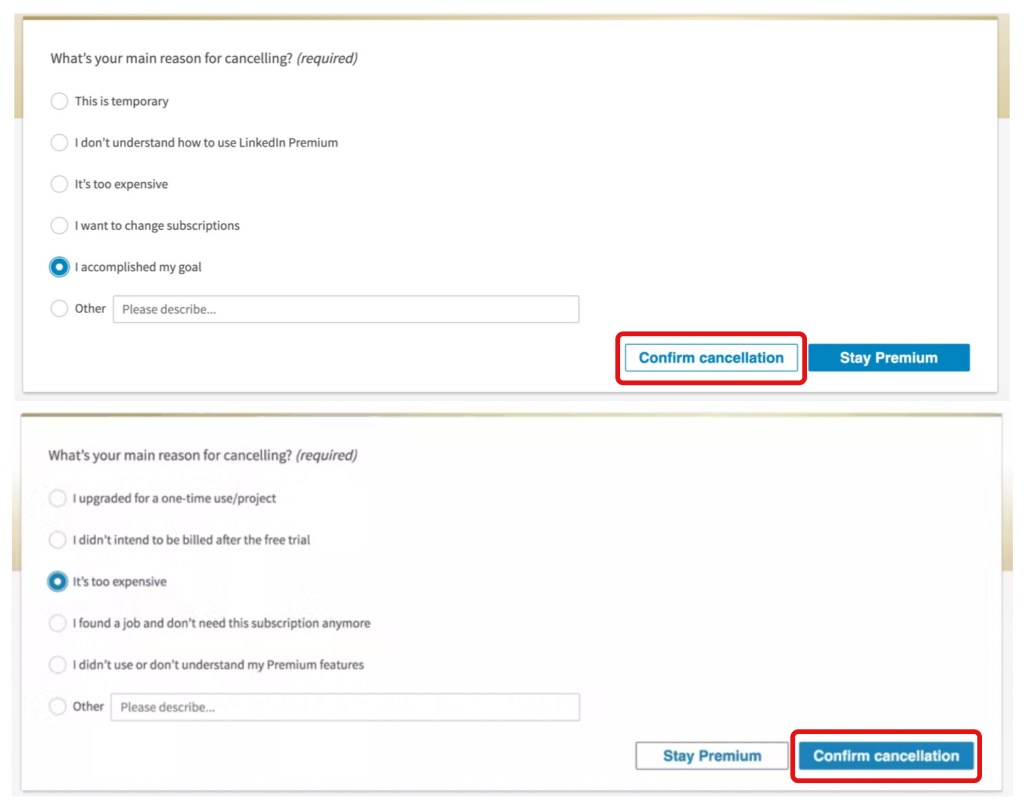
Task: Choose "I didn't intend to be billed after the free trial"
Action: tap(57, 540)
